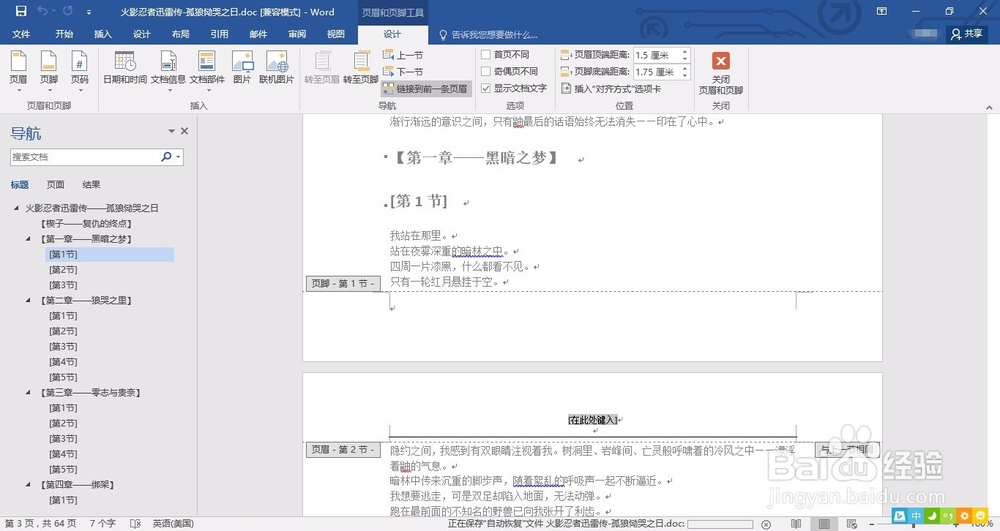Switch to read mode view icon
Viewport: 1000px width, 531px height.
796,524
